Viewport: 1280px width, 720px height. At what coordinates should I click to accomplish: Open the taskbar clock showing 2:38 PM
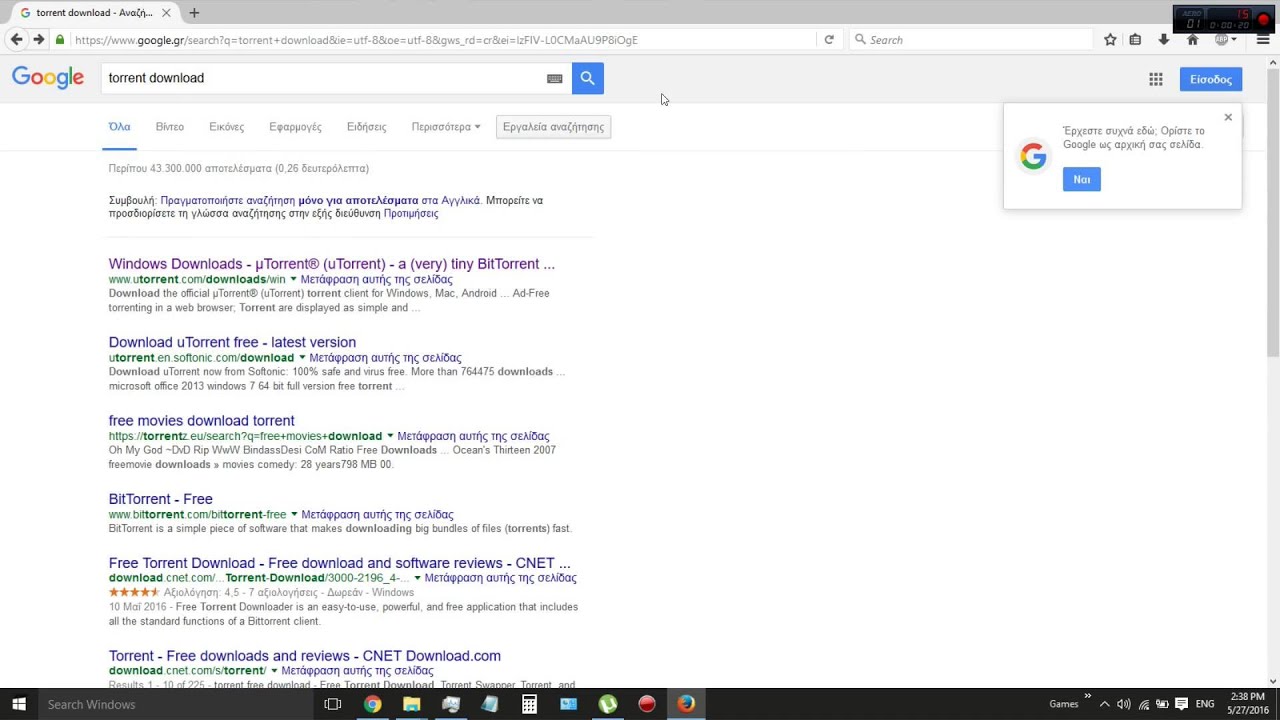click(1248, 704)
